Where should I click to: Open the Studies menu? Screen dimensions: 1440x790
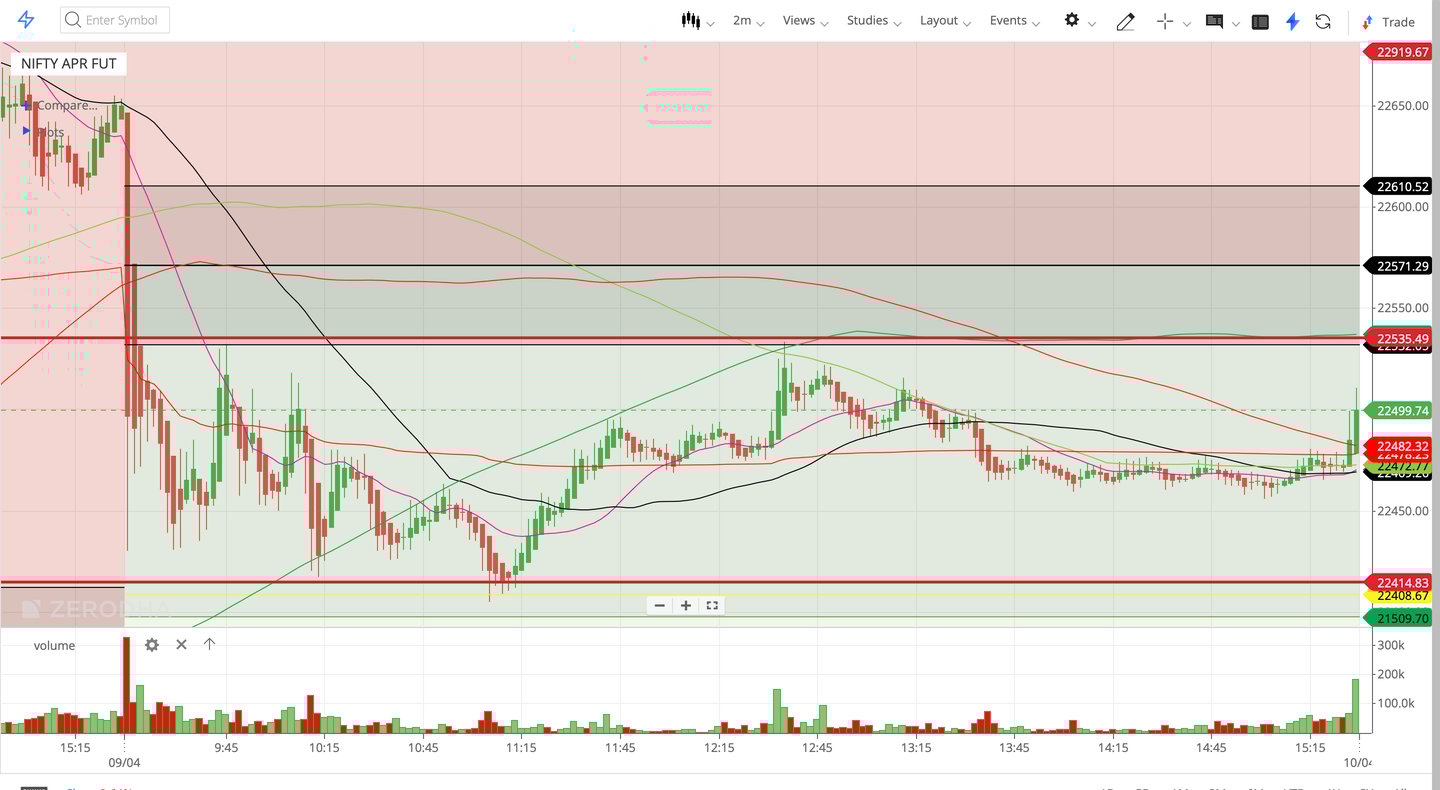click(x=874, y=21)
